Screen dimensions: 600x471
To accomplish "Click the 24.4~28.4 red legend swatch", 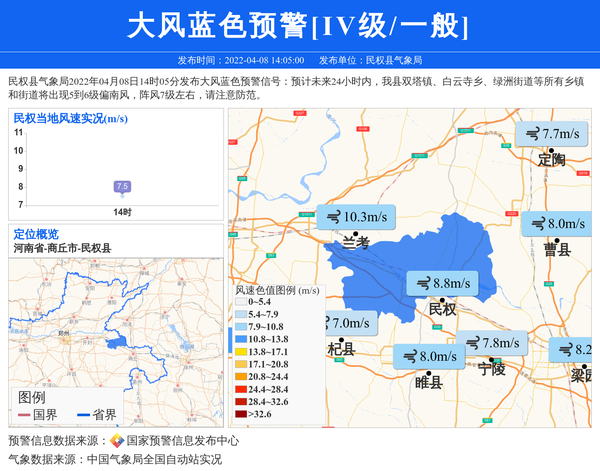I will [241, 389].
